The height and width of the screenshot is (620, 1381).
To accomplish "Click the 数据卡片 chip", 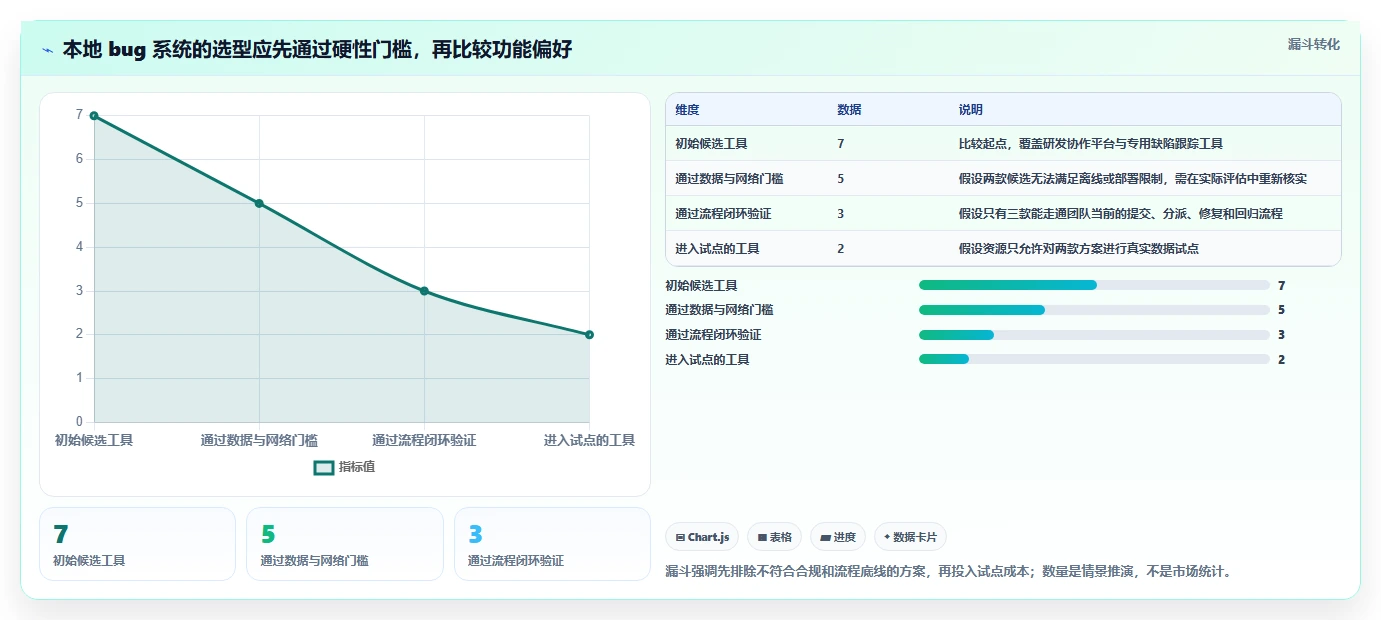I will point(910,537).
